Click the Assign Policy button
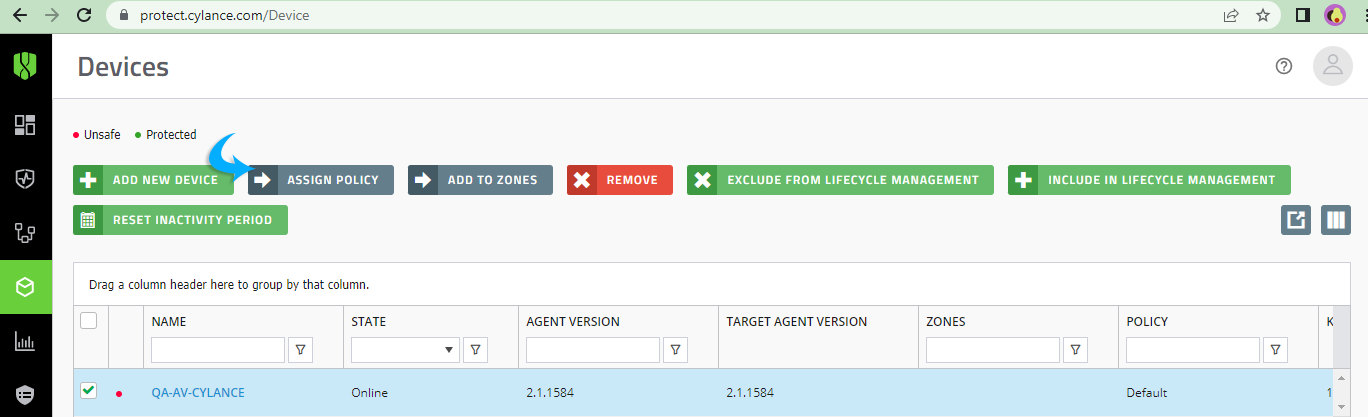 (x=321, y=180)
